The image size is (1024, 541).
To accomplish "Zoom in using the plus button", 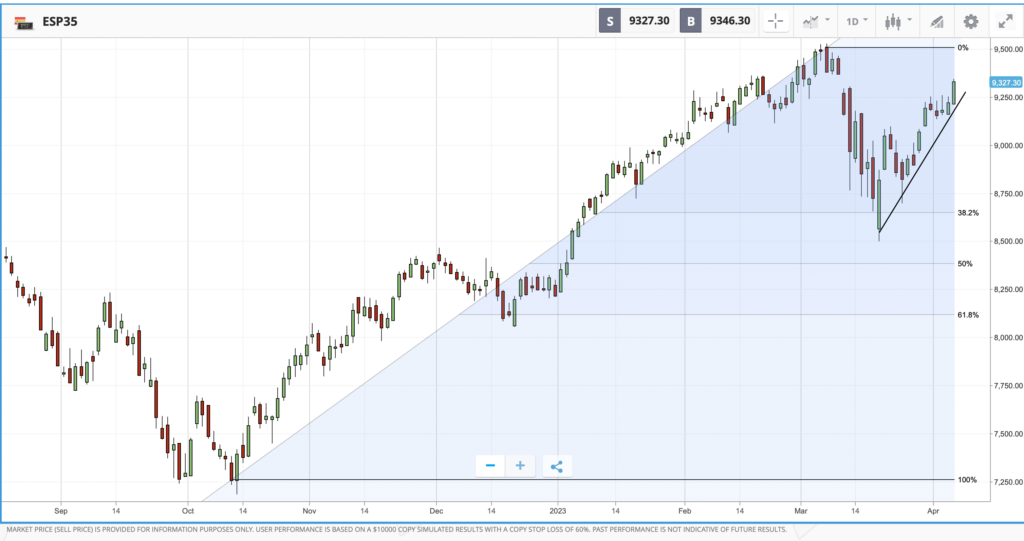I will [x=520, y=466].
